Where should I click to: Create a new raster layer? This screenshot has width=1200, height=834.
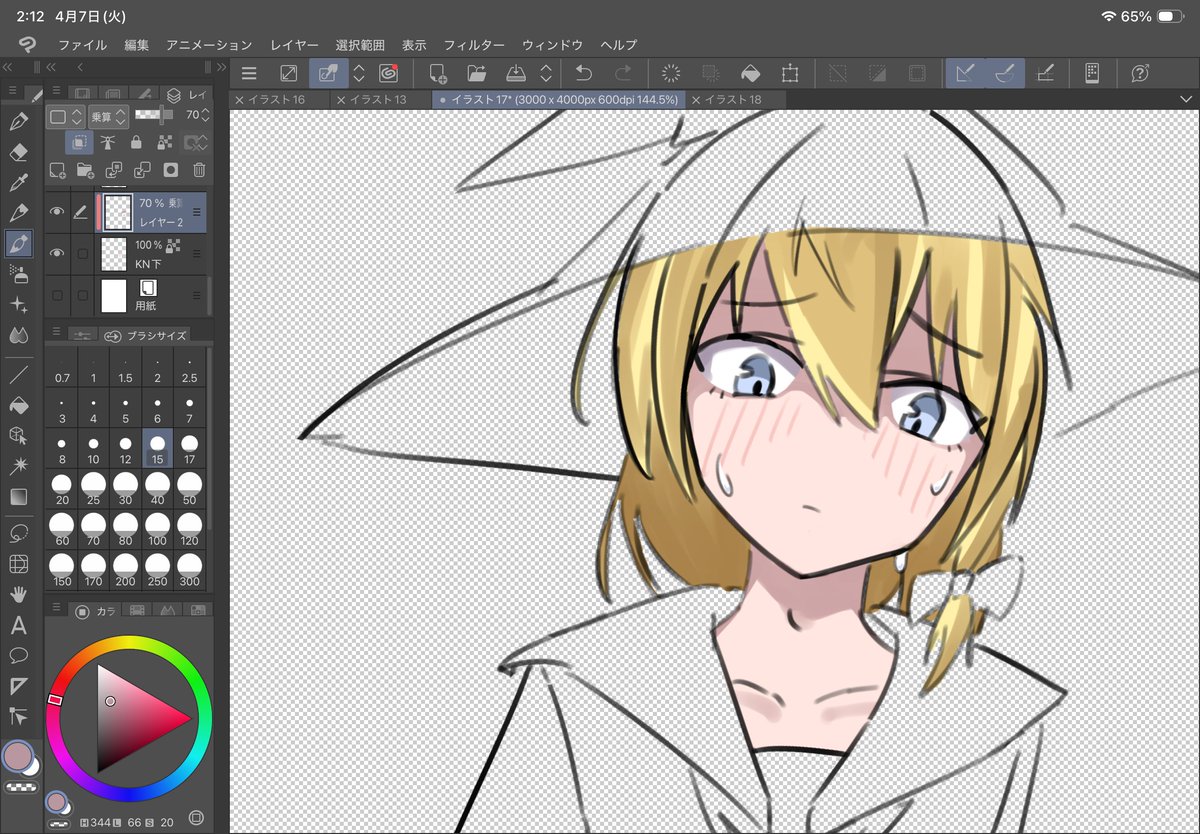pos(57,169)
